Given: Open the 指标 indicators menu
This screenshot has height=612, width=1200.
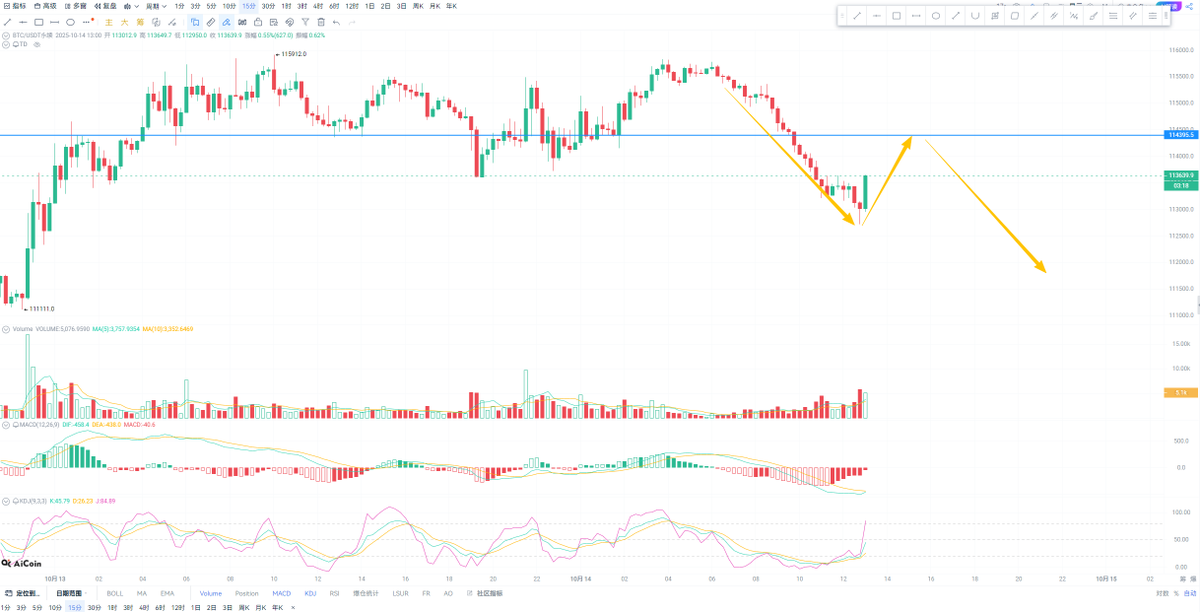Looking at the screenshot, I should click(15, 6).
